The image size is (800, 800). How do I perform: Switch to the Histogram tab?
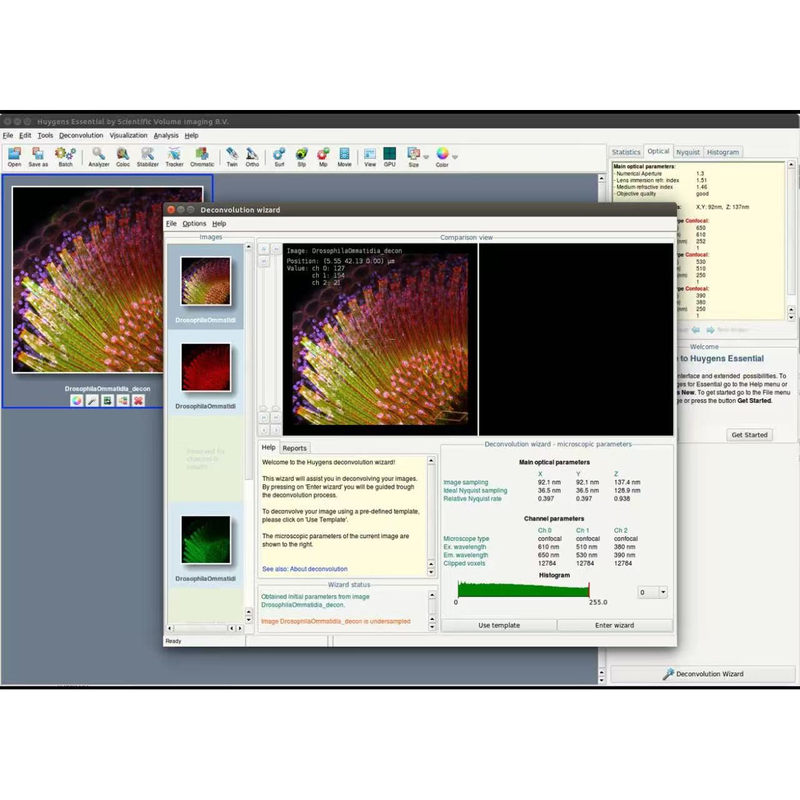point(722,152)
